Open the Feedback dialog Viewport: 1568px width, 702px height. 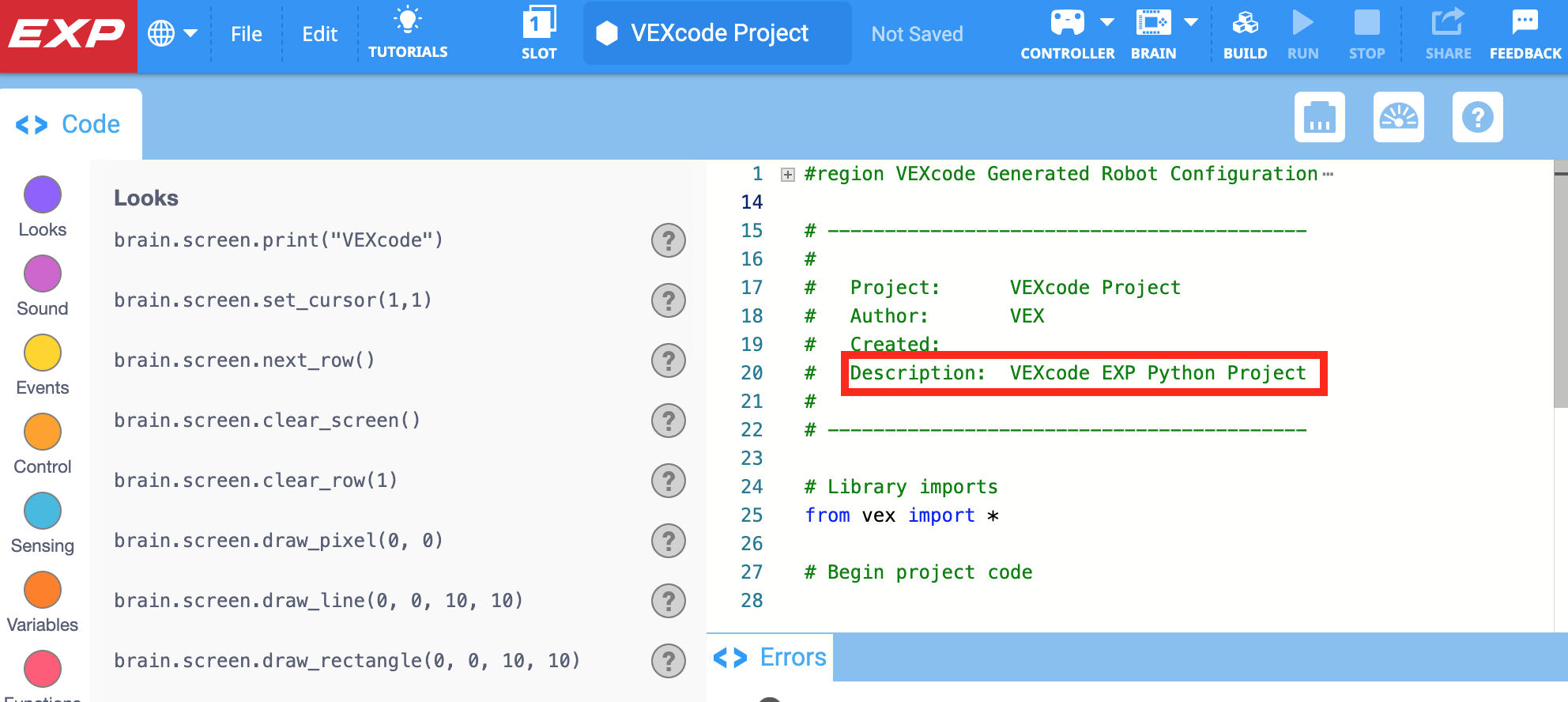click(x=1524, y=32)
